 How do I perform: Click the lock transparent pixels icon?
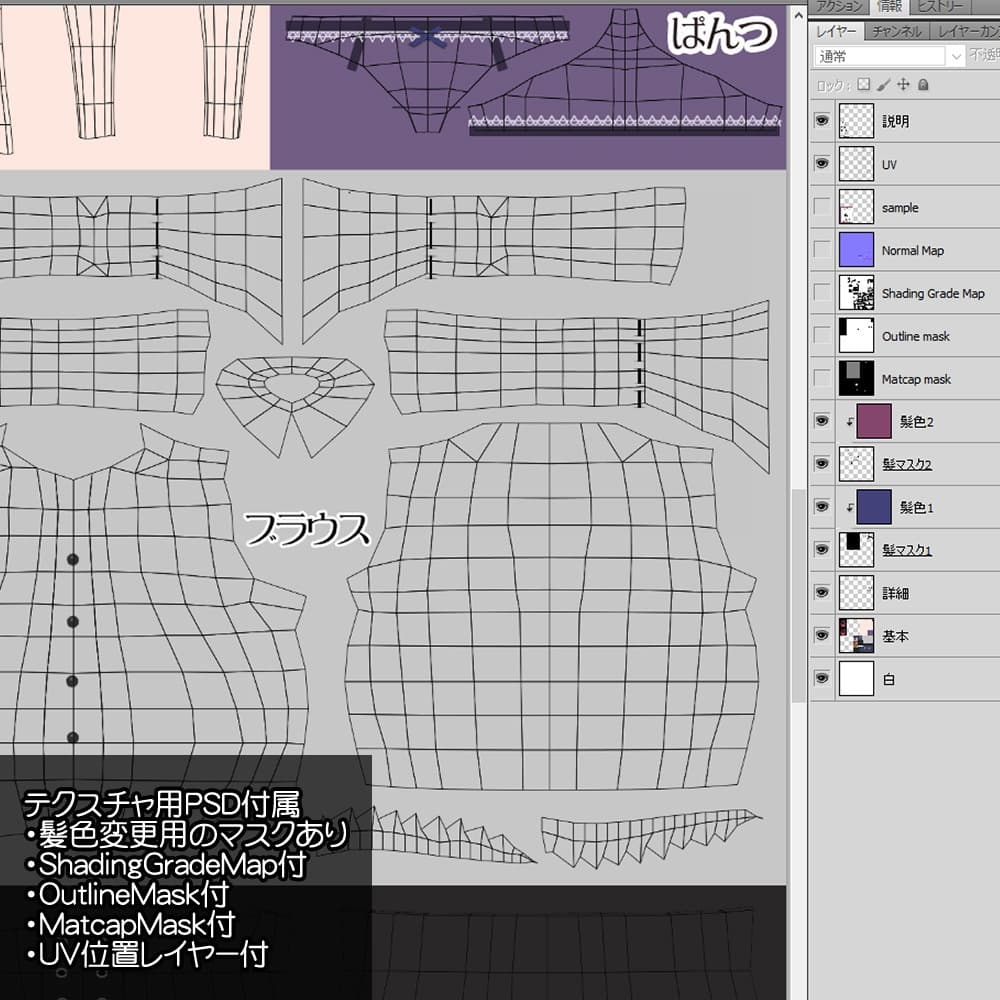coord(864,85)
